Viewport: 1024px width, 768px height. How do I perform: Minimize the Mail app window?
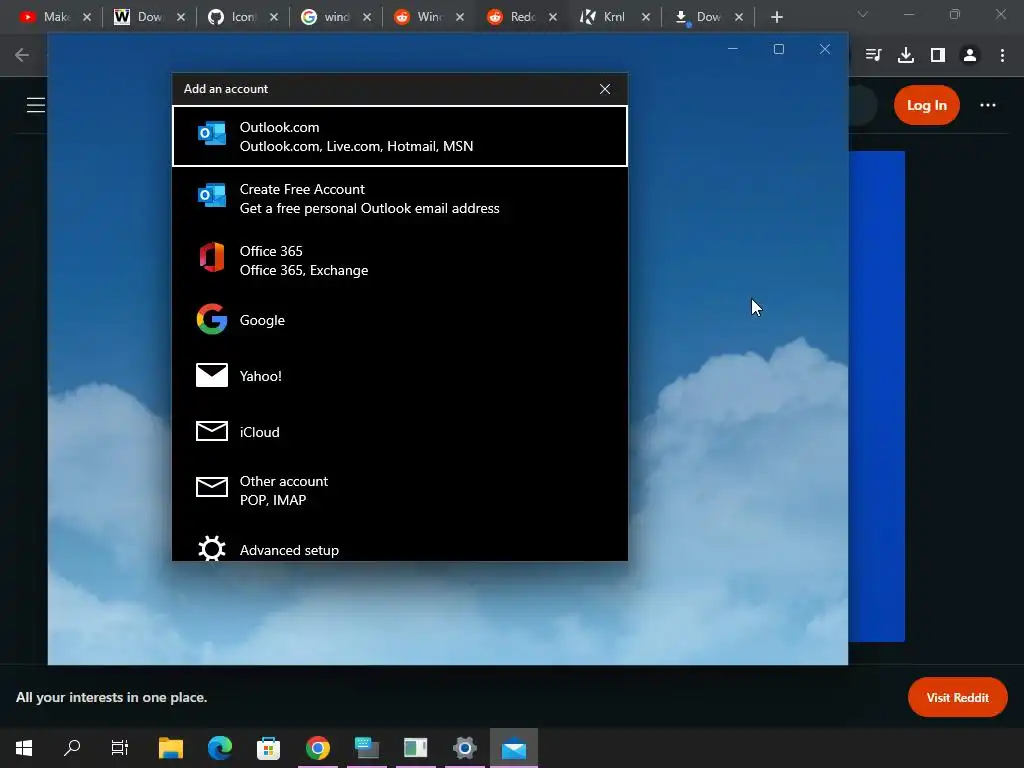(733, 49)
